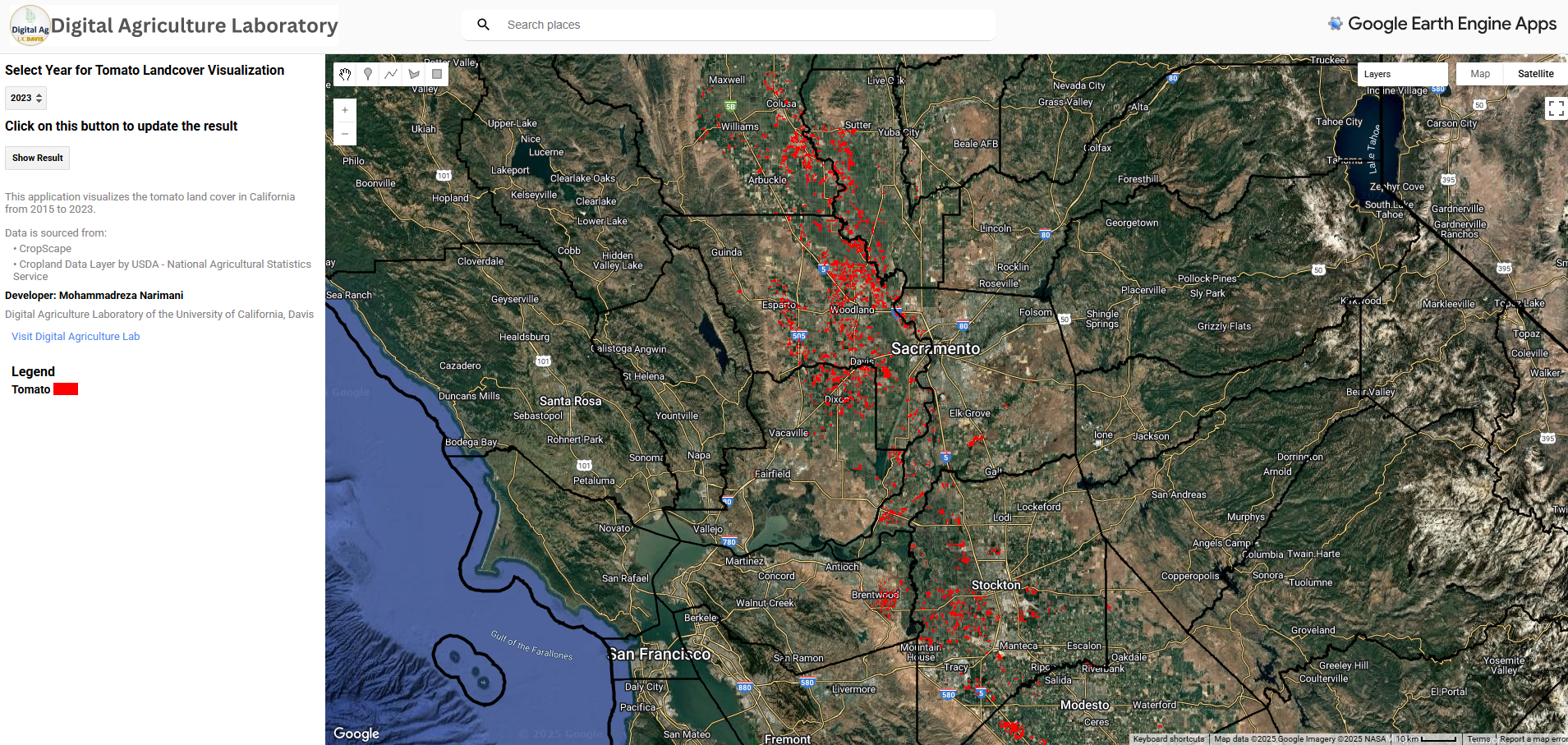Switch to Map view
Screen dimensions: 1568x745
[x=1479, y=73]
